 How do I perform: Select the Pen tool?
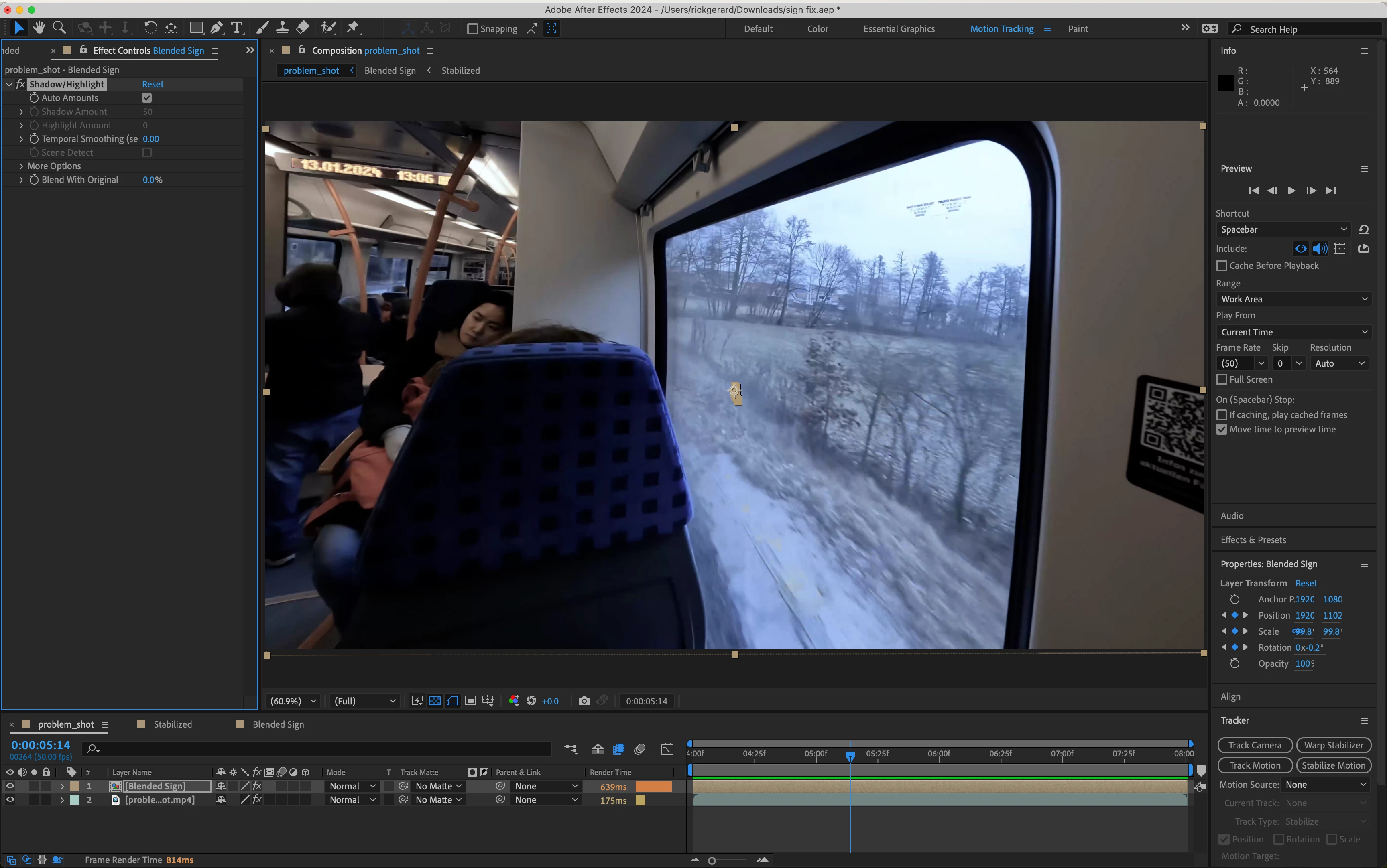[217, 28]
